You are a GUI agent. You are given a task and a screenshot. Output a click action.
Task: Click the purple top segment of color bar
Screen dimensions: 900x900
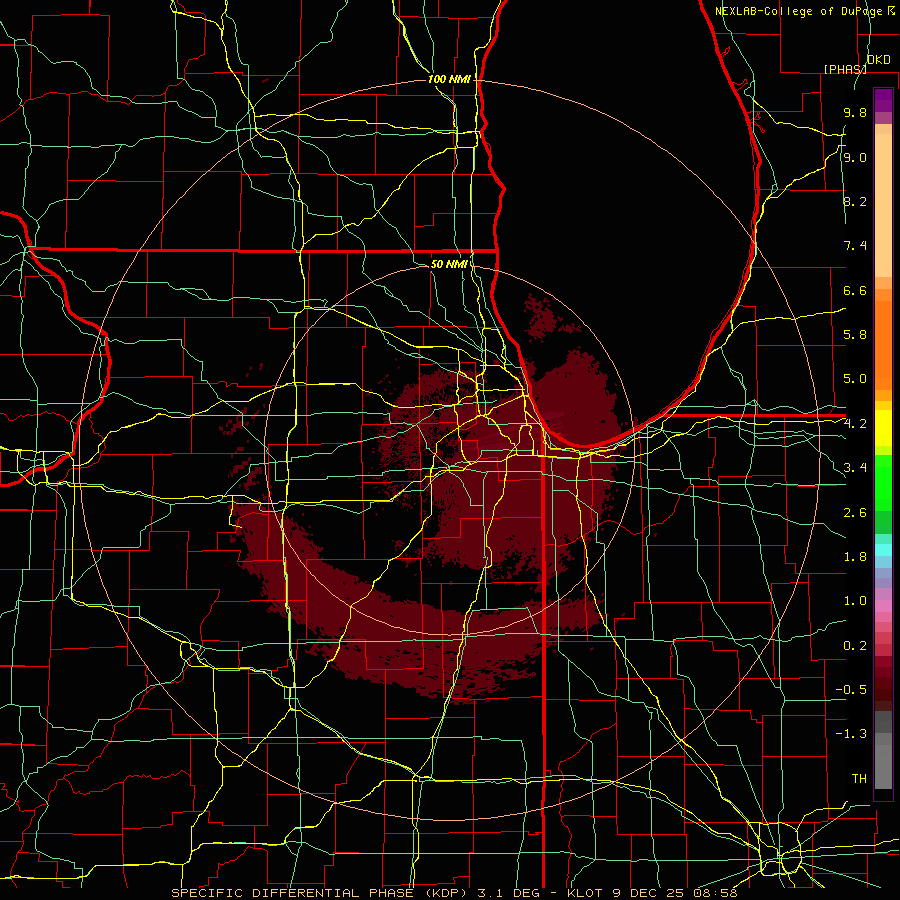tap(883, 100)
